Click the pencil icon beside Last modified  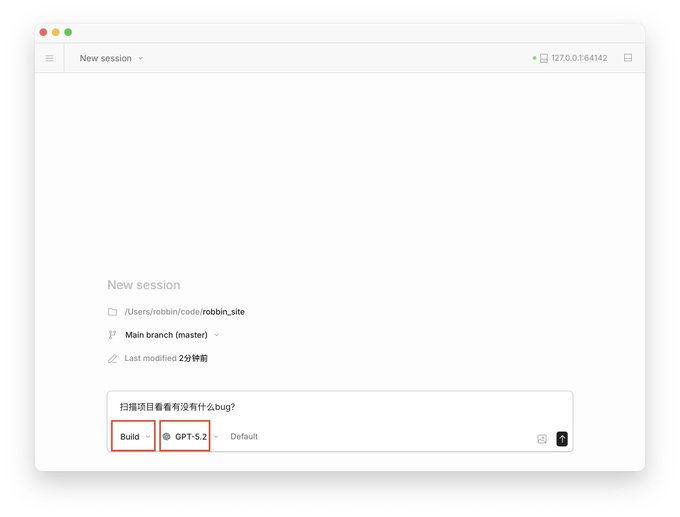click(112, 358)
